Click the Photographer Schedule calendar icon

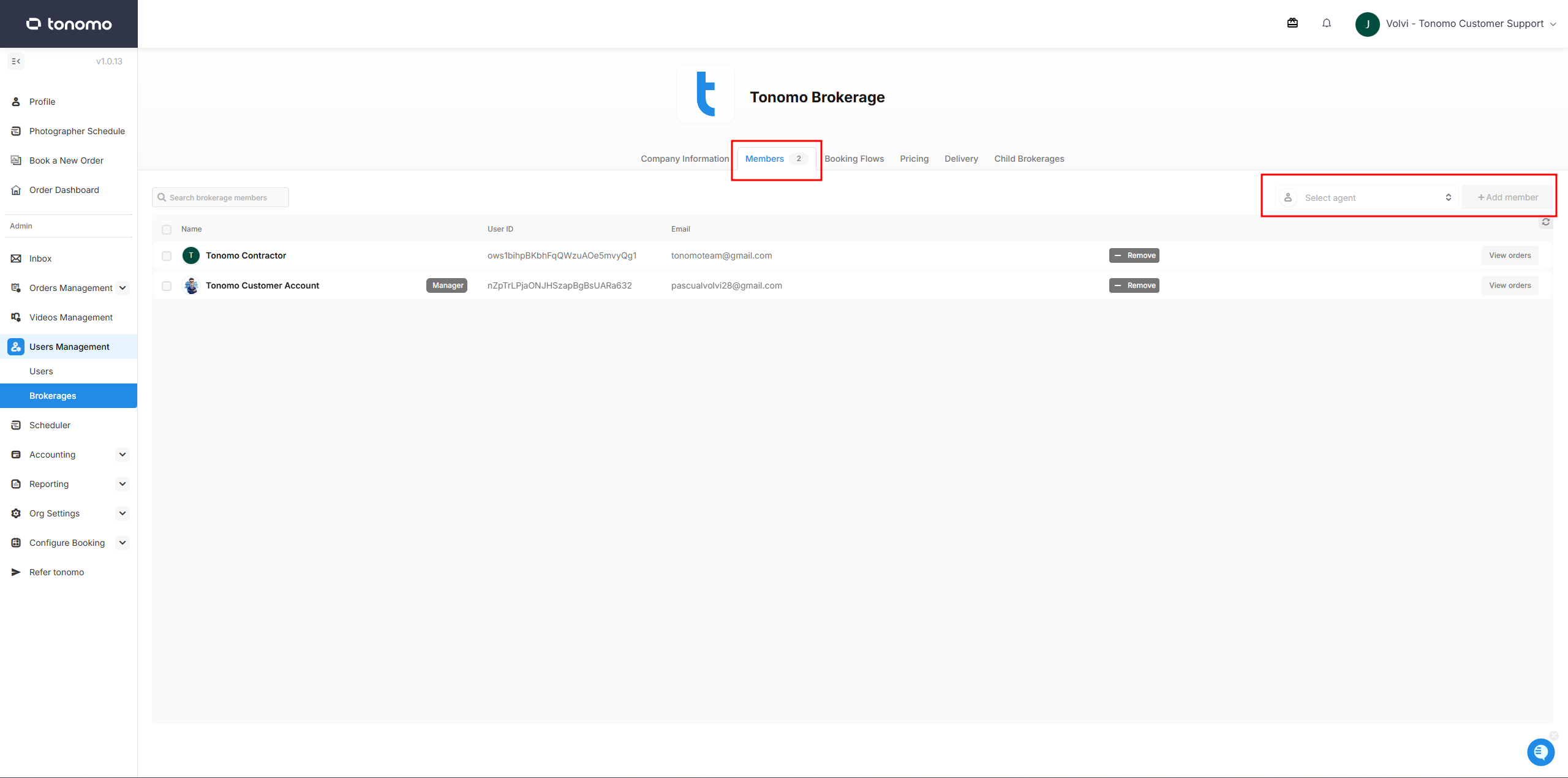point(16,131)
